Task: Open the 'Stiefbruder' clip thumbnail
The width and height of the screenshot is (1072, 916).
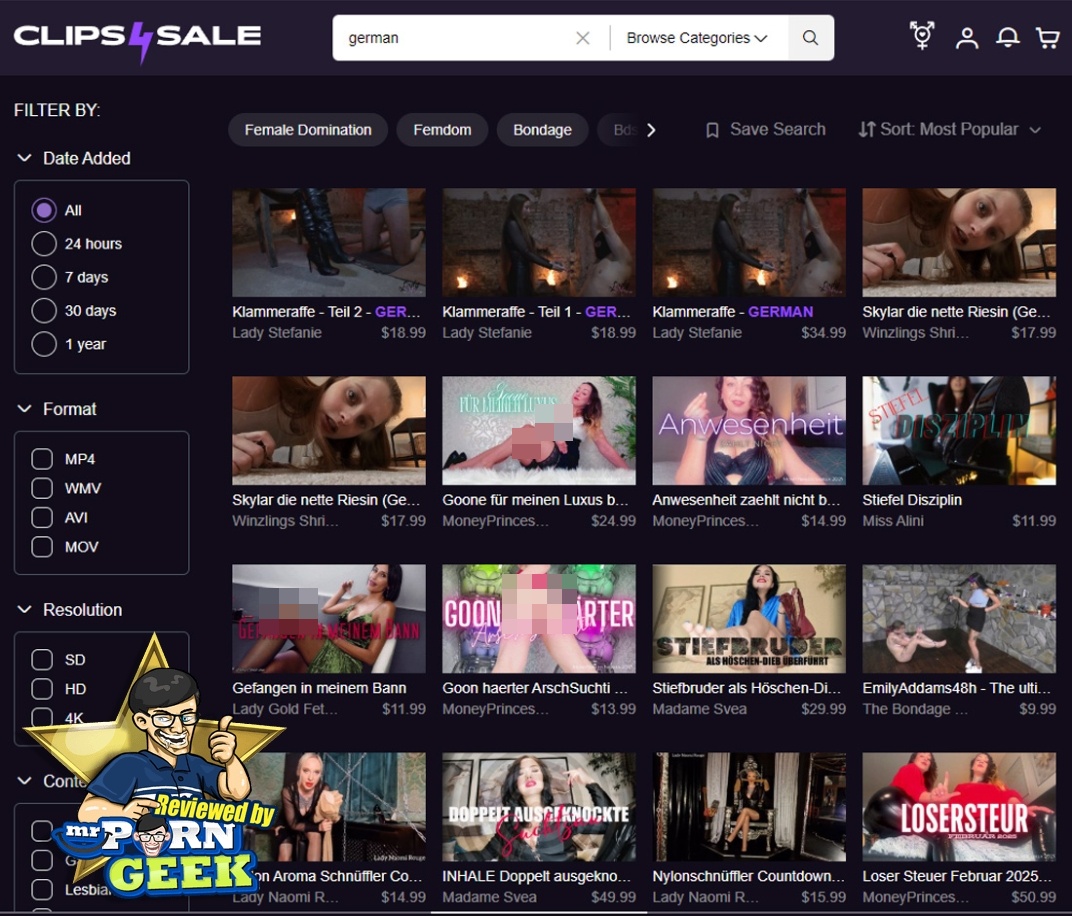Action: (x=749, y=619)
